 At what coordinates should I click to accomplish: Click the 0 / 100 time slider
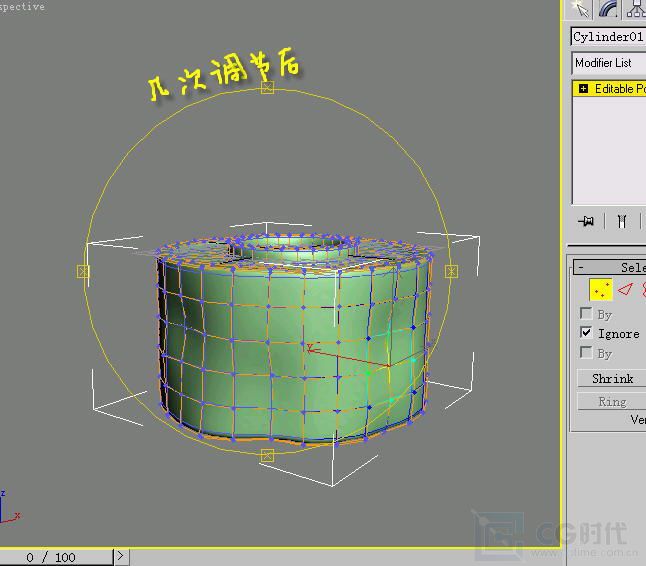point(56,558)
